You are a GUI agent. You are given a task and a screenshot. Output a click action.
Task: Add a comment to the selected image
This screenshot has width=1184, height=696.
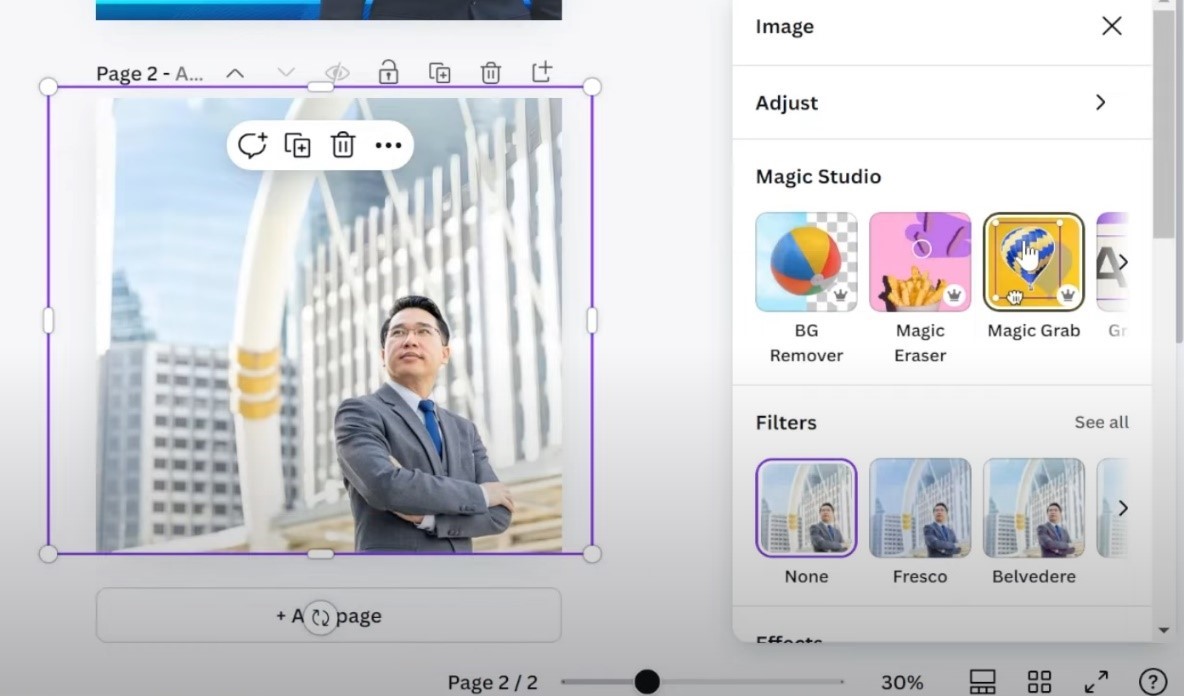252,144
